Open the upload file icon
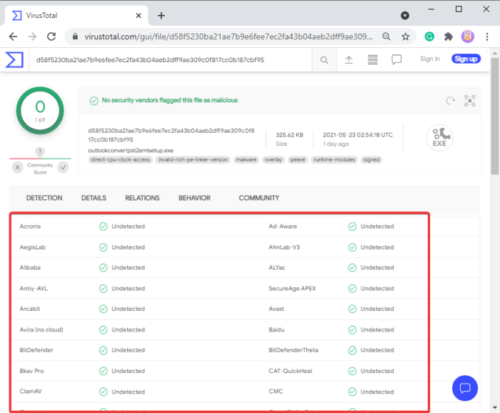Image resolution: width=500 pixels, height=413 pixels. 349,60
